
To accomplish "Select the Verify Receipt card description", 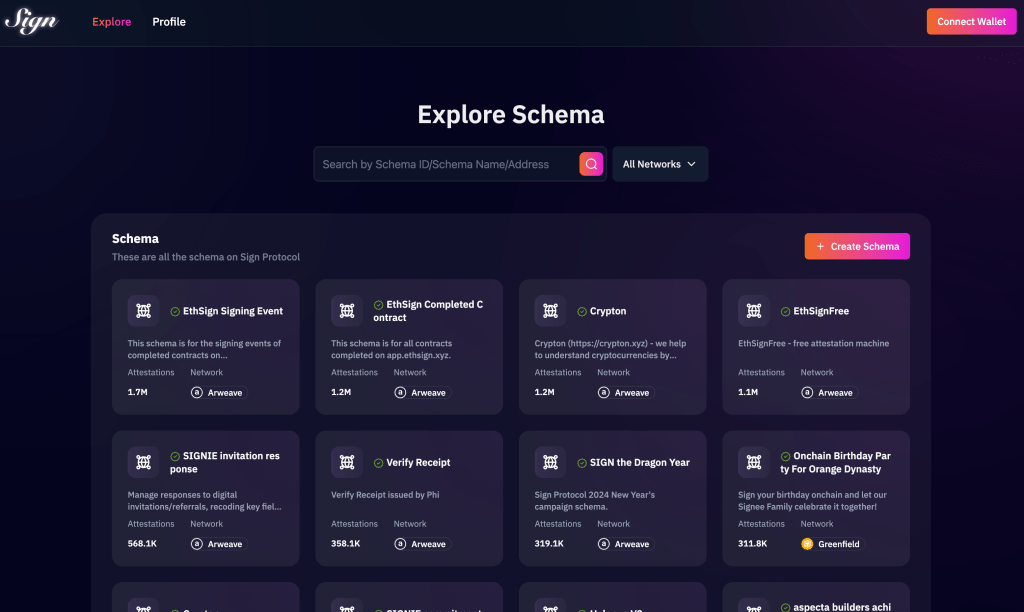I will coord(385,495).
